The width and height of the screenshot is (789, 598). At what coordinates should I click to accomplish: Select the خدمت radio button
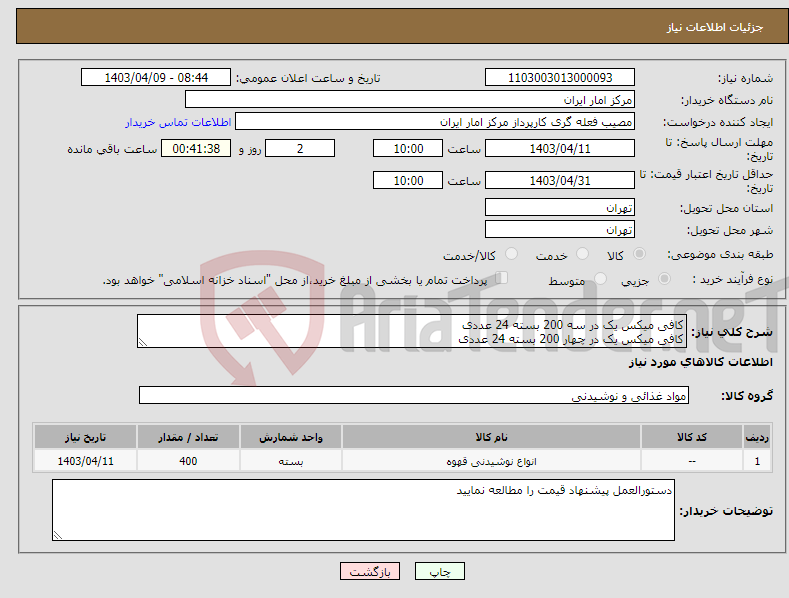582,254
